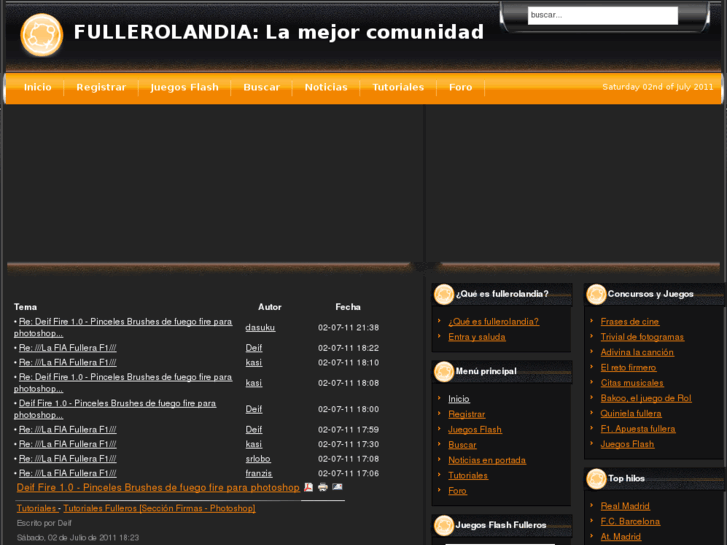The width and height of the screenshot is (727, 545).
Task: Click Juegos Flash in Menú principal sidebar
Action: tap(475, 430)
